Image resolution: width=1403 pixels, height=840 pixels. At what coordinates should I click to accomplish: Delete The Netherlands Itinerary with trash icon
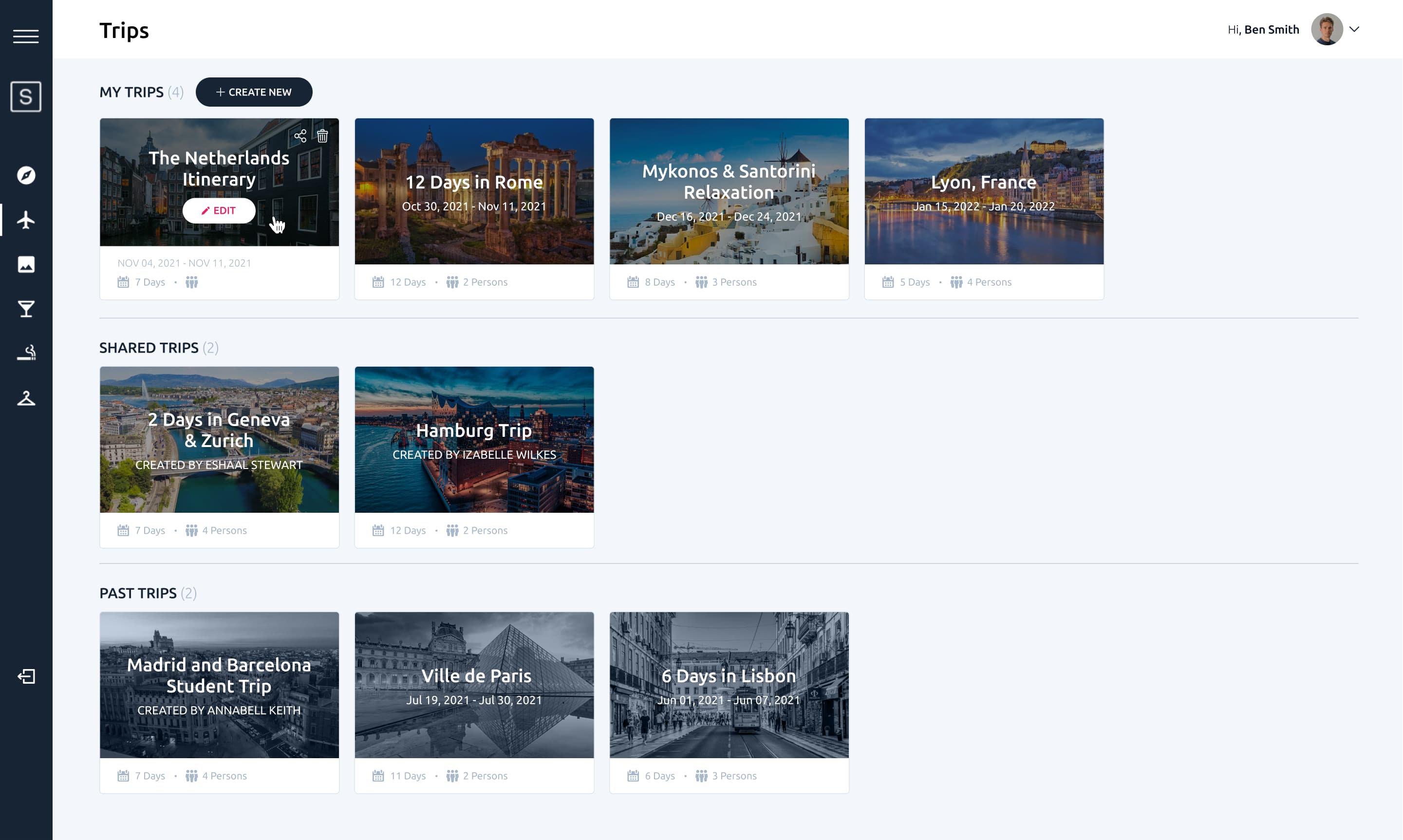(322, 136)
